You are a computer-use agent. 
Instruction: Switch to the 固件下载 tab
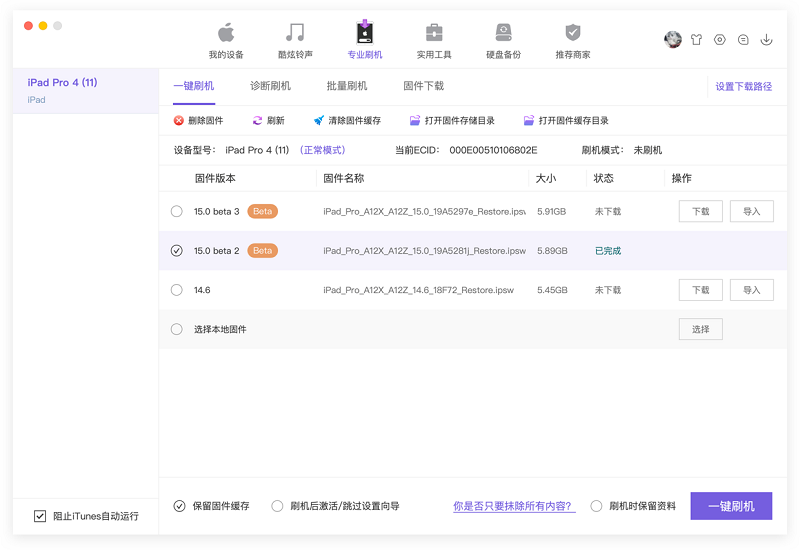click(423, 86)
